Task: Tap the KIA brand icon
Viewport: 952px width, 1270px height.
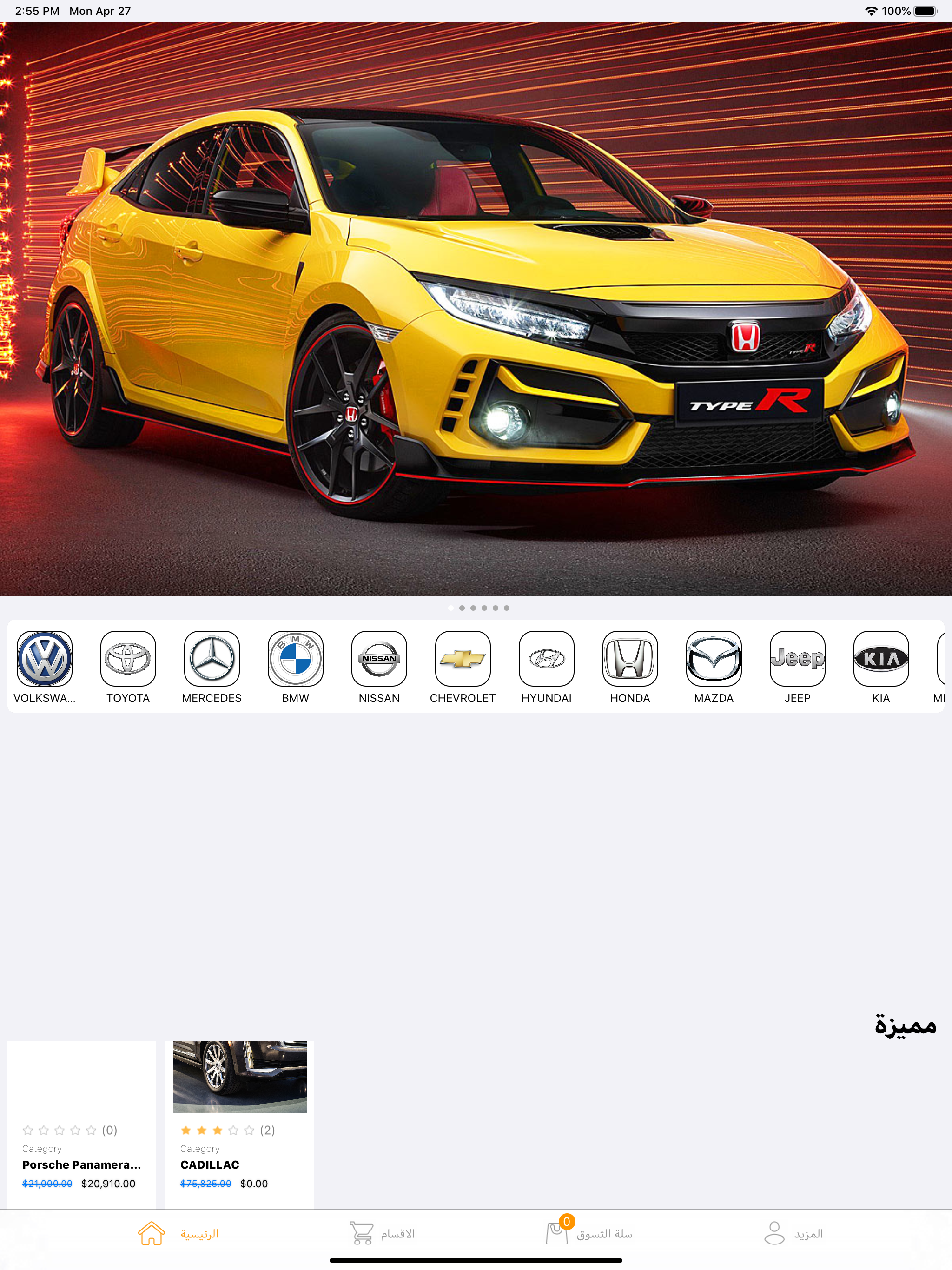Action: 881,659
